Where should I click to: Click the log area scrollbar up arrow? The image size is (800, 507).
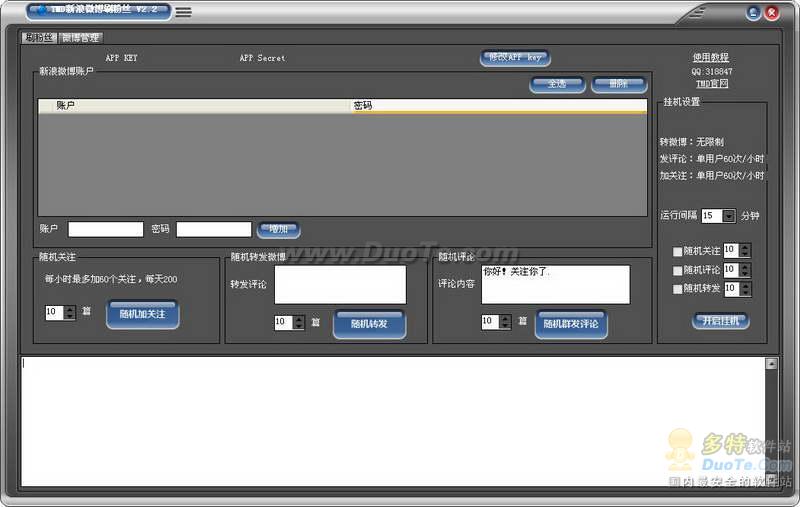click(771, 364)
